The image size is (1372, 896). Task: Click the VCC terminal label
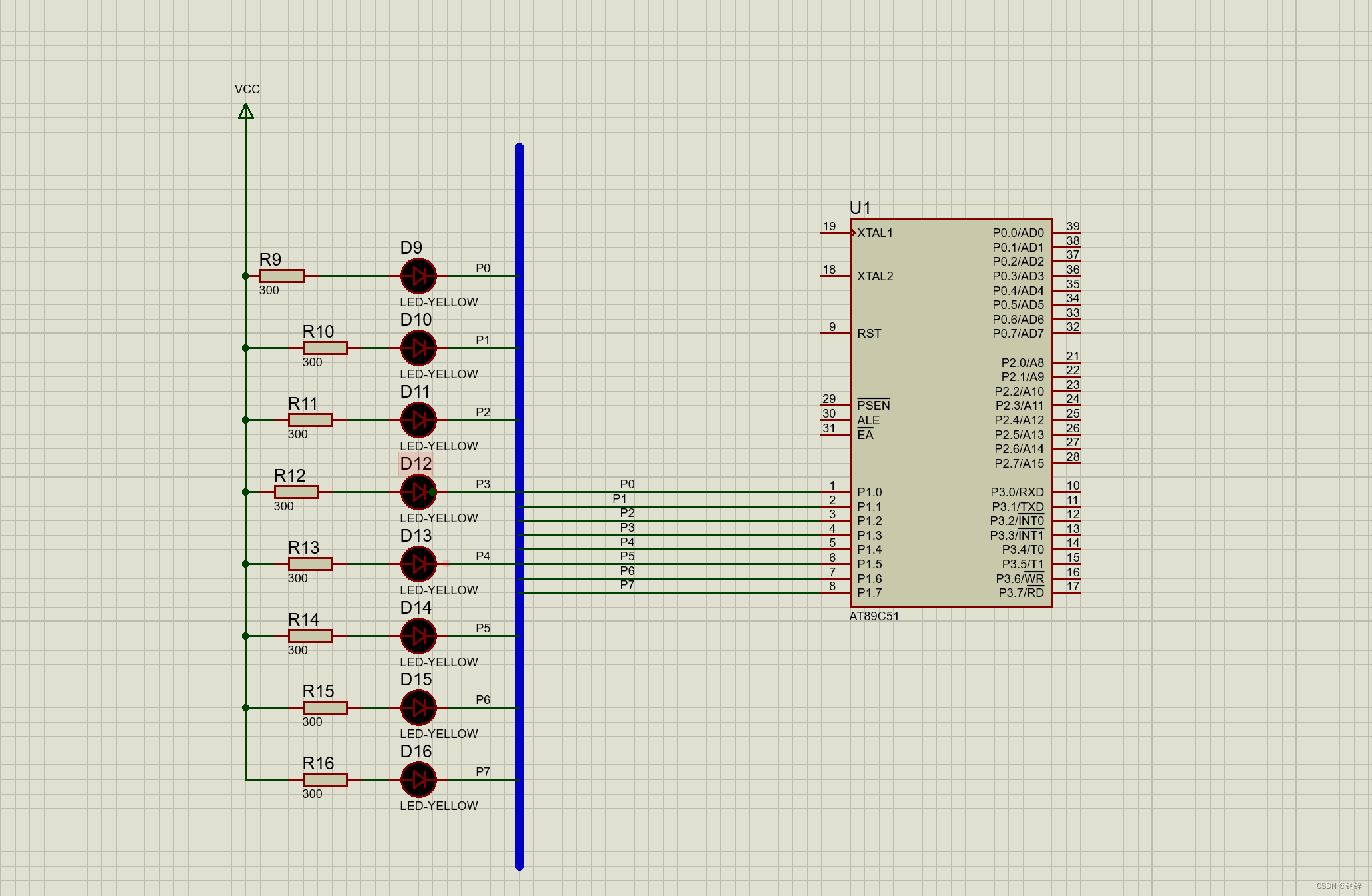tap(247, 89)
